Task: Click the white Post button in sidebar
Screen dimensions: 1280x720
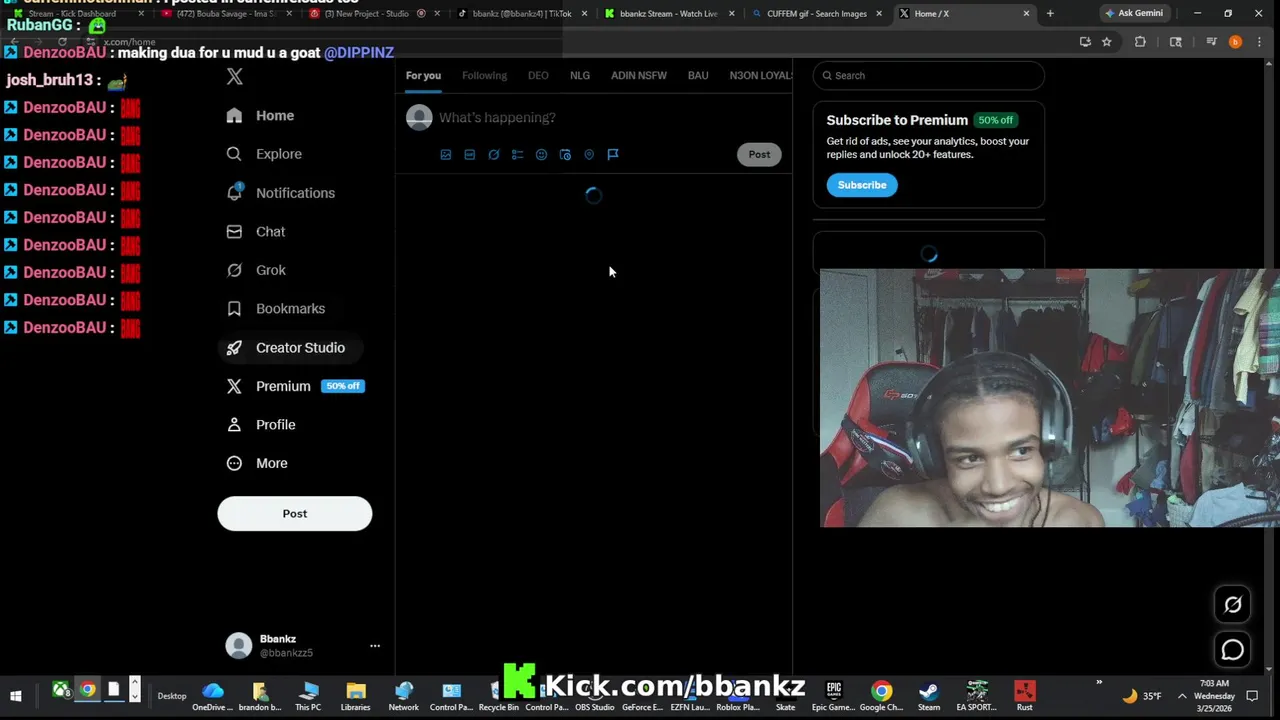Action: tap(295, 514)
